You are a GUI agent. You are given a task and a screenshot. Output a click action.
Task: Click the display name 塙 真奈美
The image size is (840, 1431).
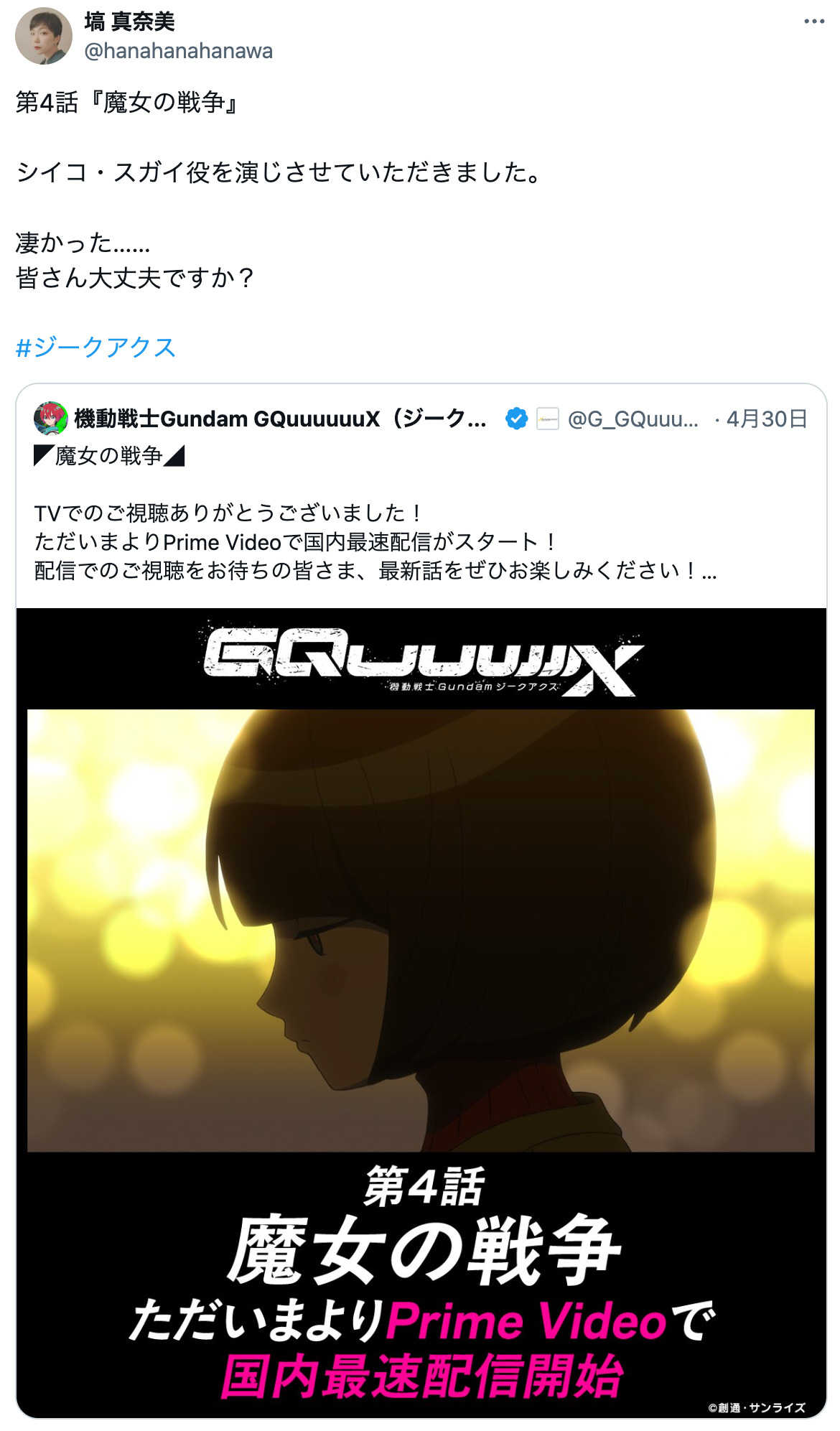[129, 22]
